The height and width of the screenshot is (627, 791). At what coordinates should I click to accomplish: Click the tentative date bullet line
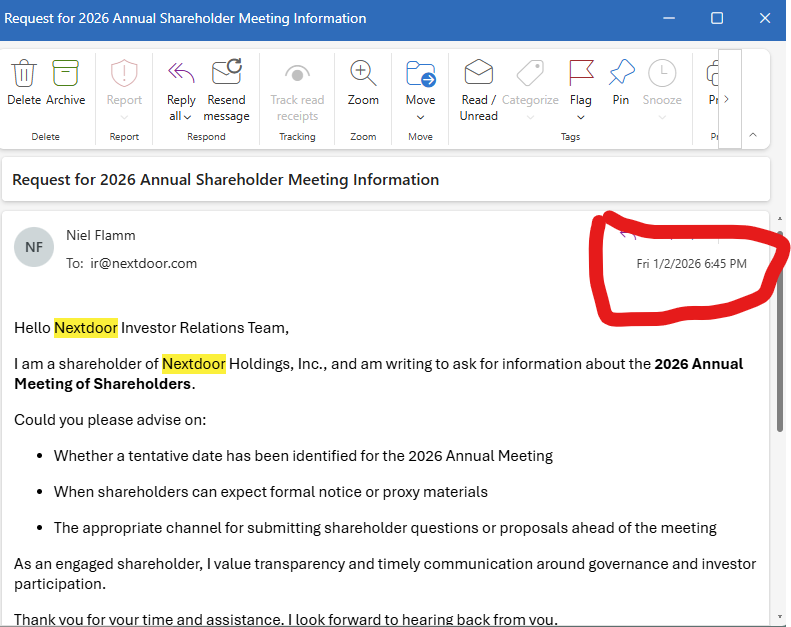click(x=303, y=456)
